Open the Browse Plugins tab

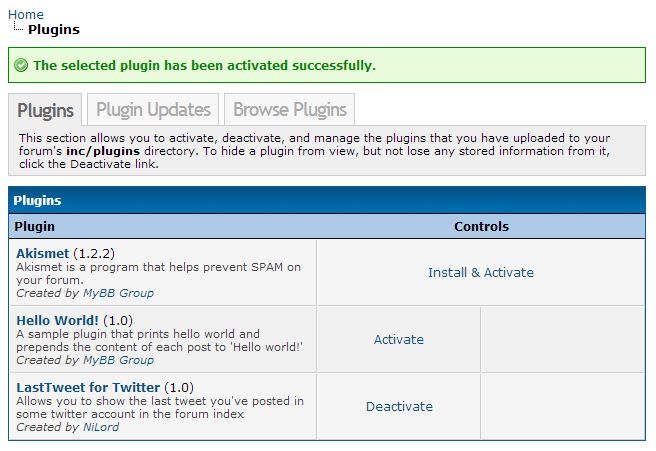289,110
